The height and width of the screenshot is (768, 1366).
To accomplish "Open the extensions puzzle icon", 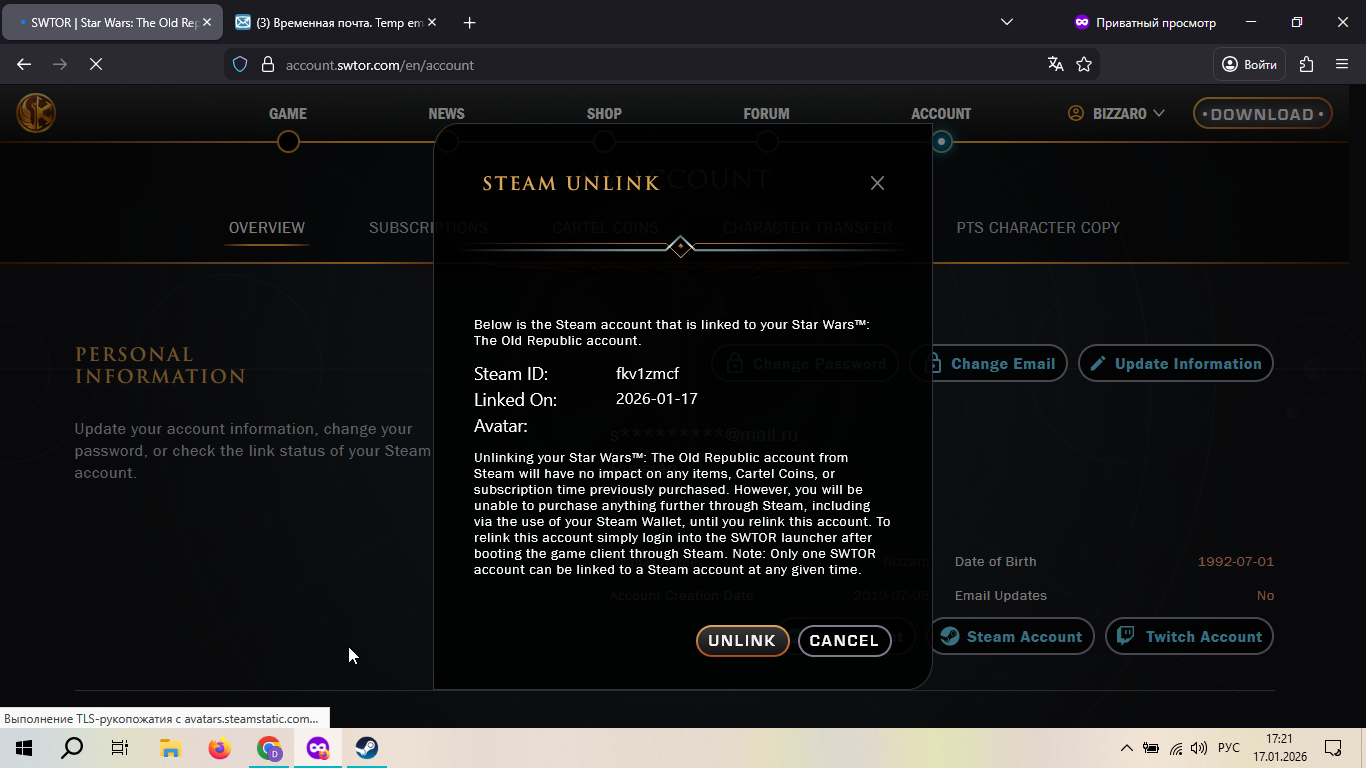I will 1306,64.
